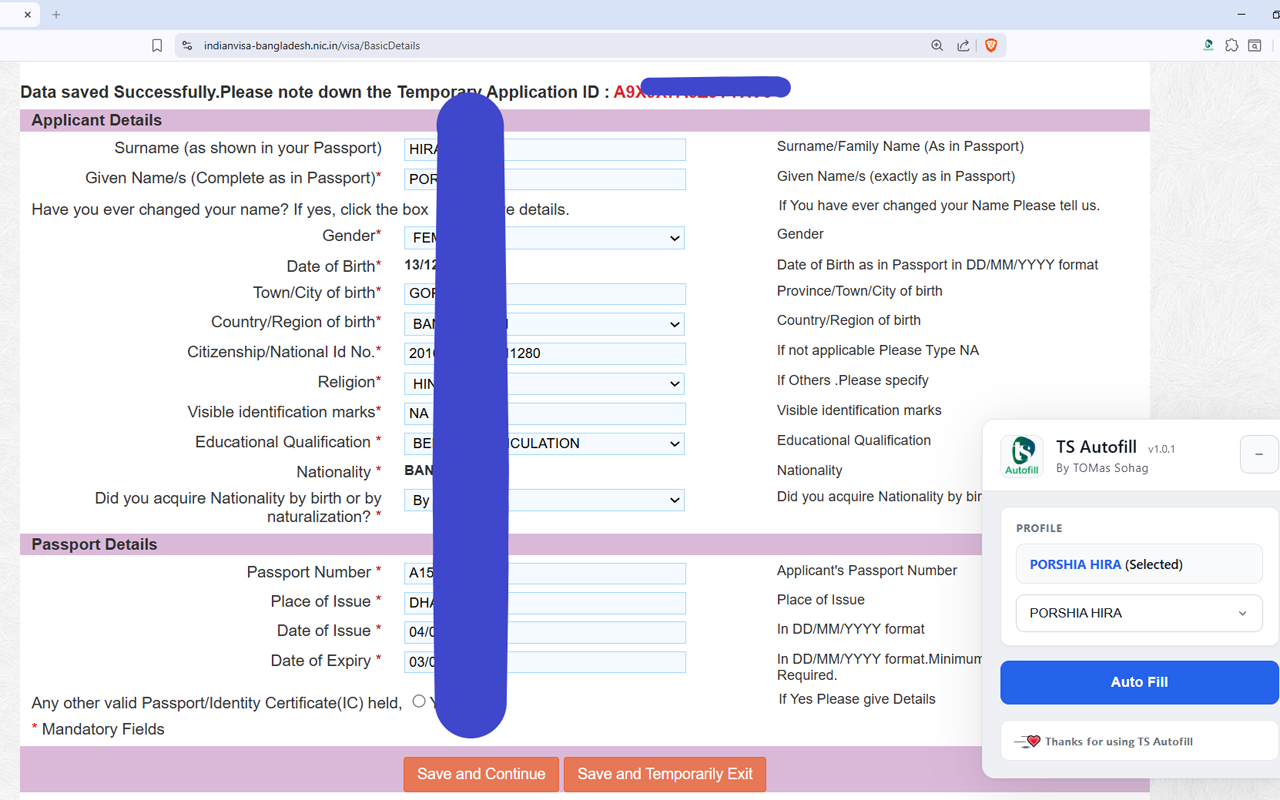Open the Gender dropdown
Image resolution: width=1280 pixels, height=800 pixels.
(544, 238)
